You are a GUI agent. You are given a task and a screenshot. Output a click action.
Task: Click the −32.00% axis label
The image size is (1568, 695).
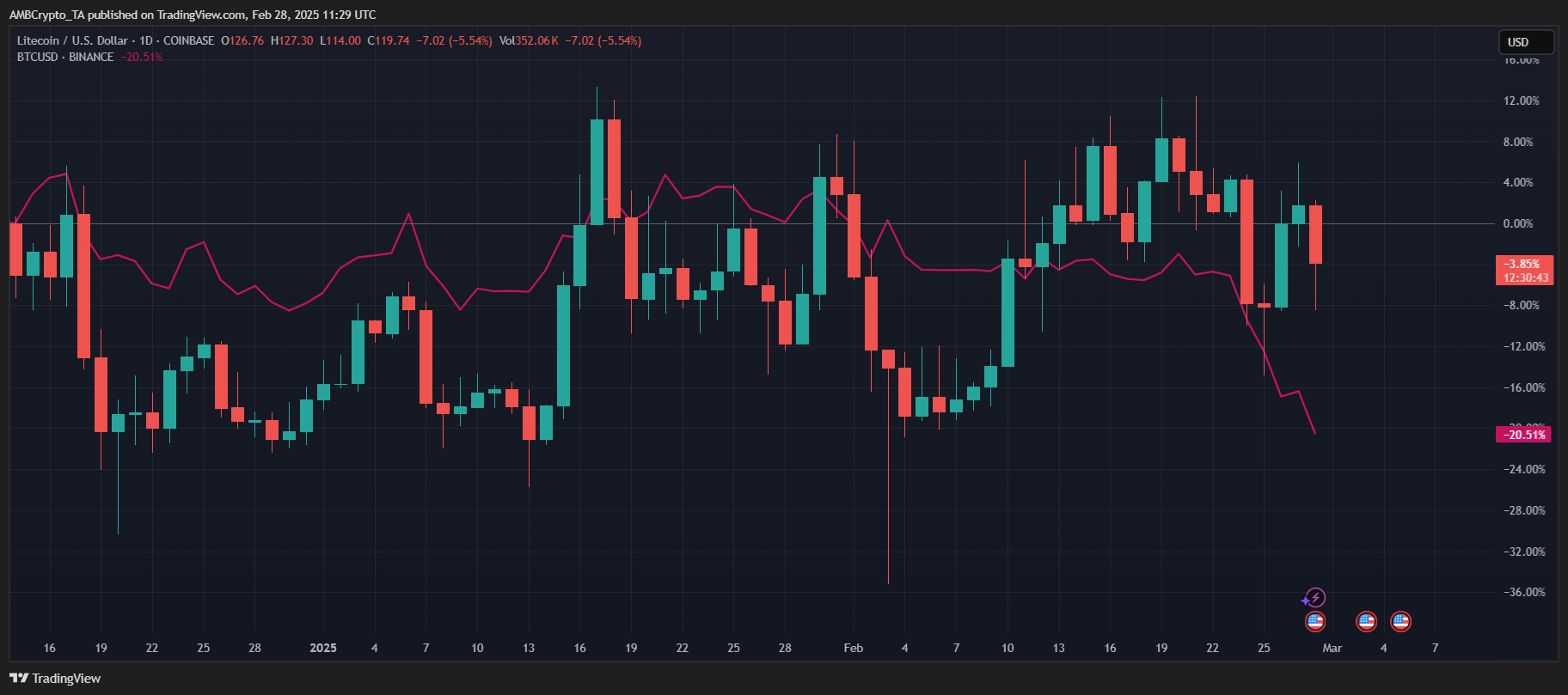coord(1523,552)
